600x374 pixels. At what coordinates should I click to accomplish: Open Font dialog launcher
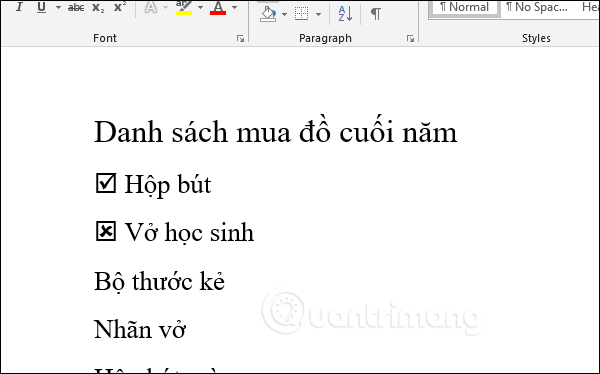[240, 38]
